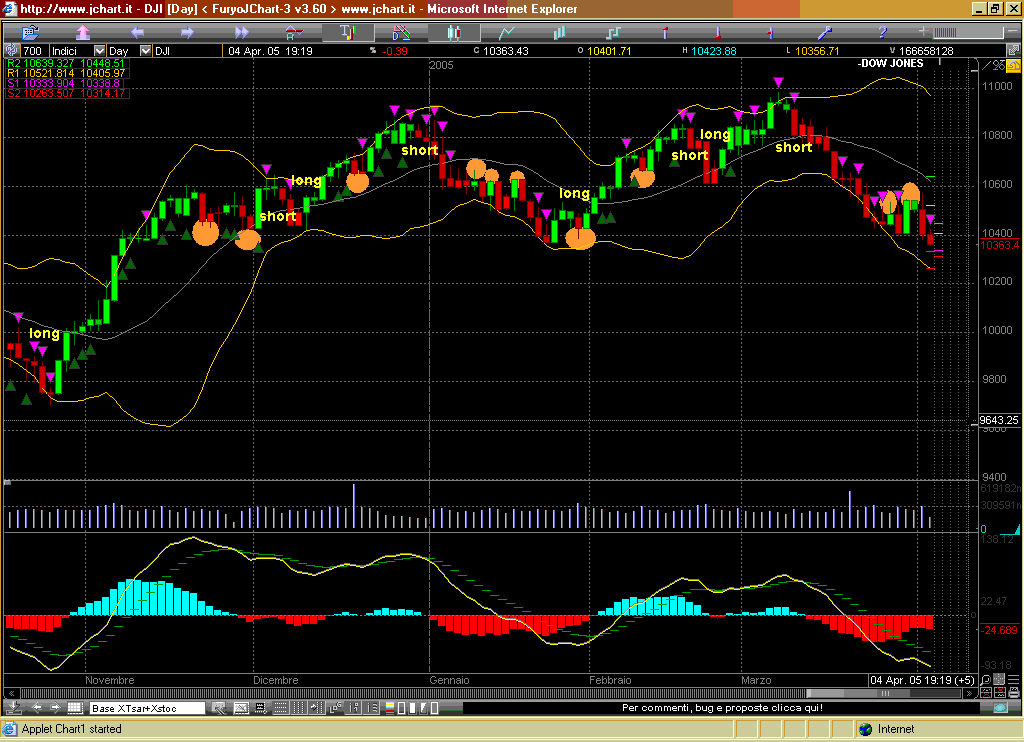This screenshot has height=742, width=1024.
Task: Open the Indici market dropdown
Action: (99, 50)
